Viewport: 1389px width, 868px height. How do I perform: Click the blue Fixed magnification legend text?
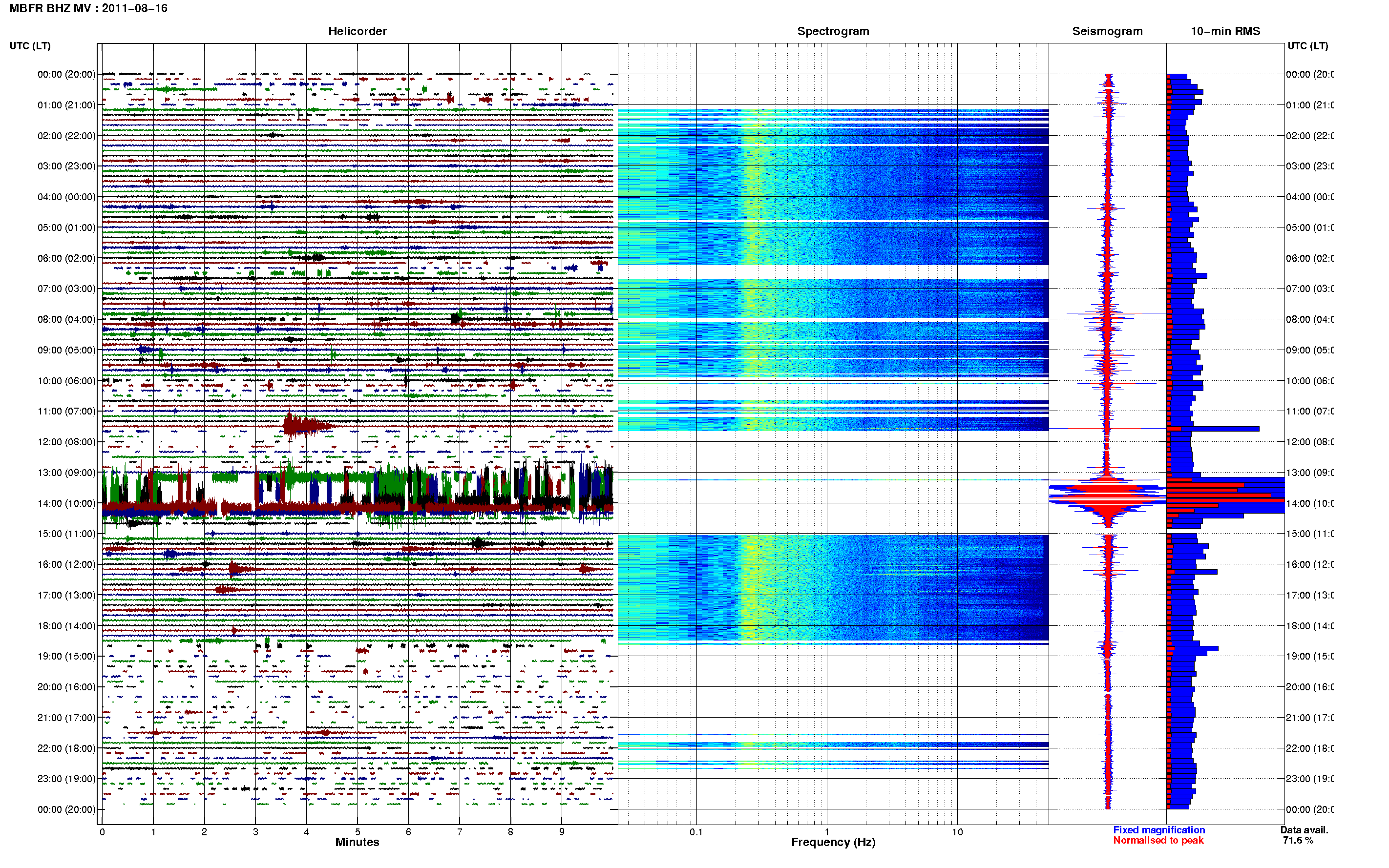tap(1159, 830)
